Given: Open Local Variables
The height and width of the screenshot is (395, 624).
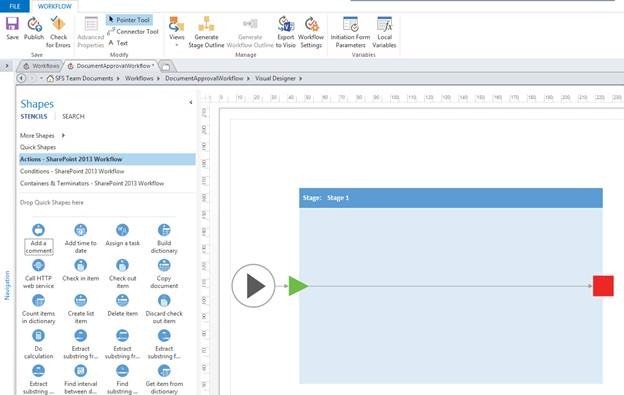Looking at the screenshot, I should [x=384, y=32].
